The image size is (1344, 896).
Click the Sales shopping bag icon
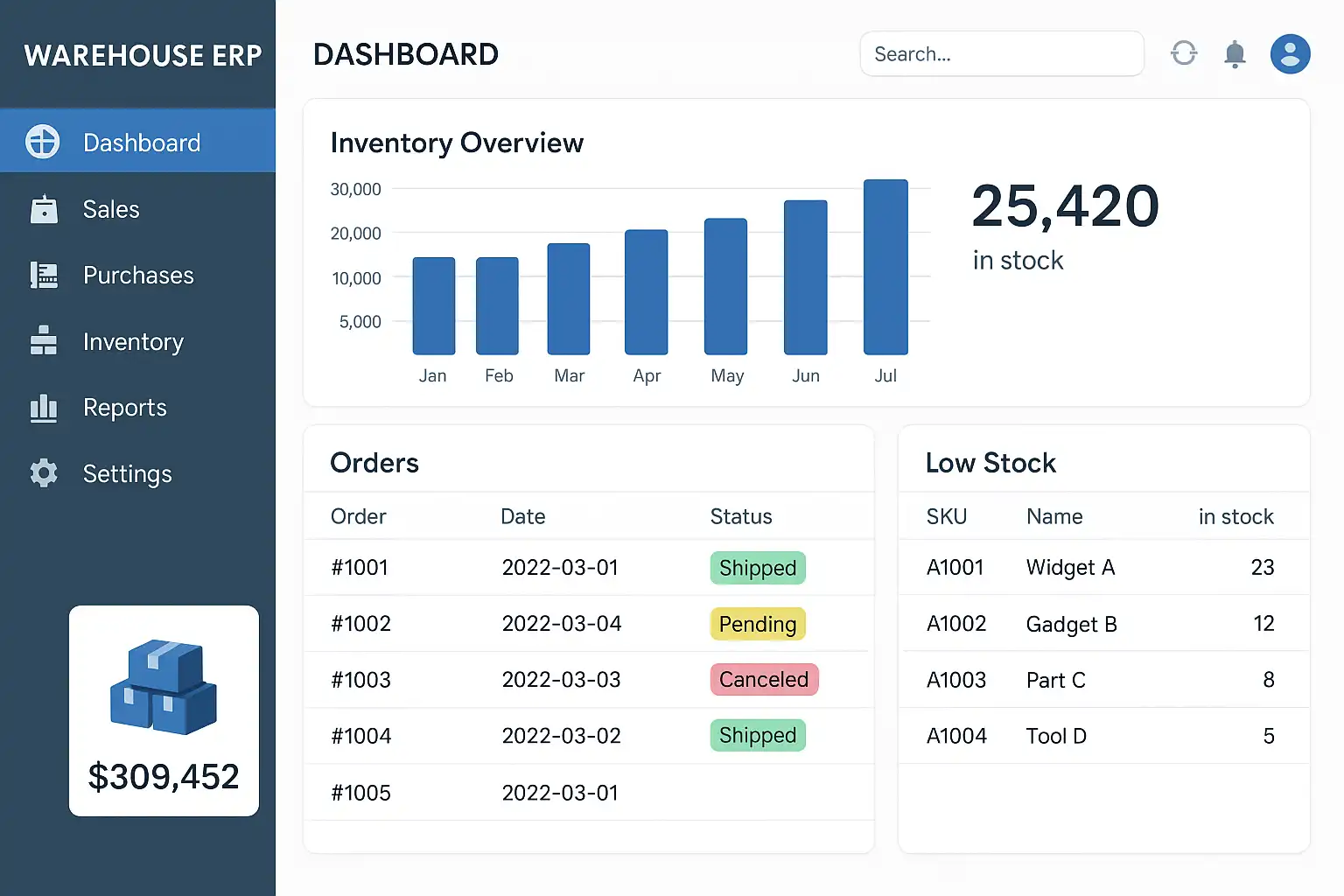44,210
